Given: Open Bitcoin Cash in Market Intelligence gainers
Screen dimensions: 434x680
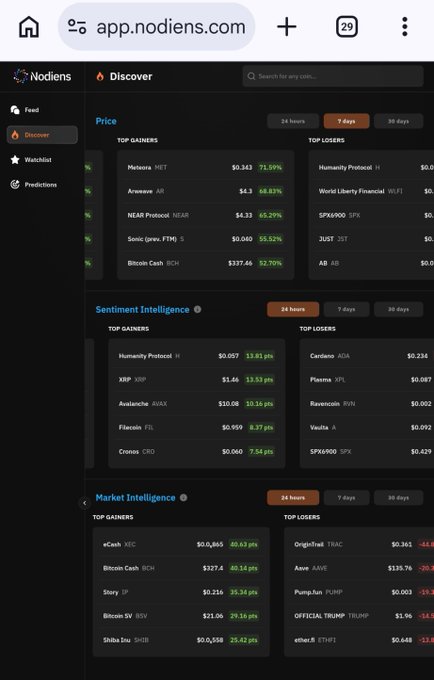Looking at the screenshot, I should (181, 568).
